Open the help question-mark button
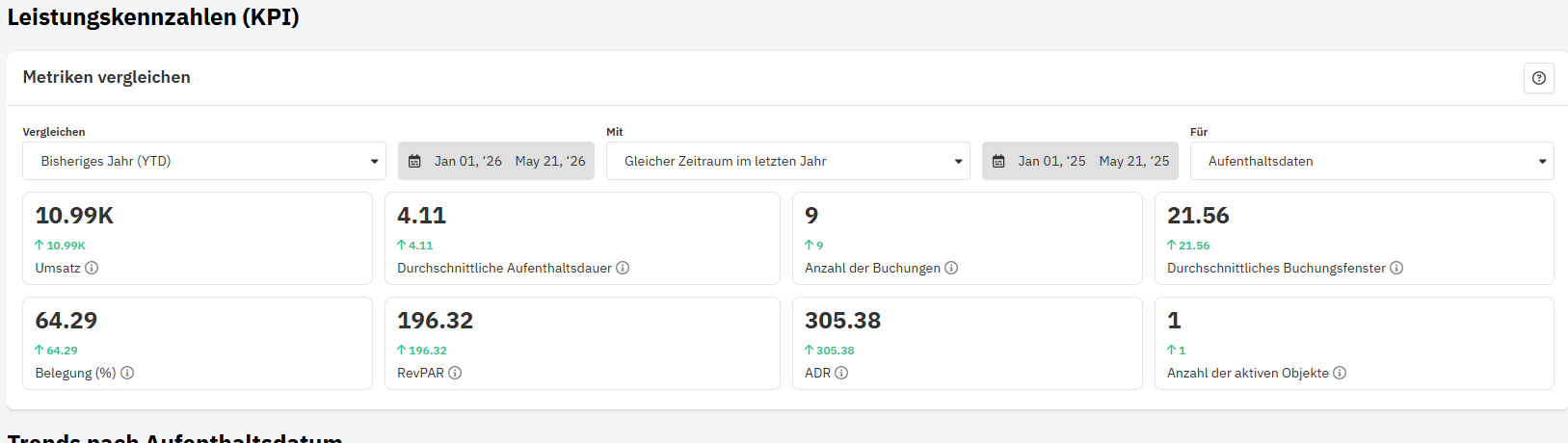1568x443 pixels. 1538,78
